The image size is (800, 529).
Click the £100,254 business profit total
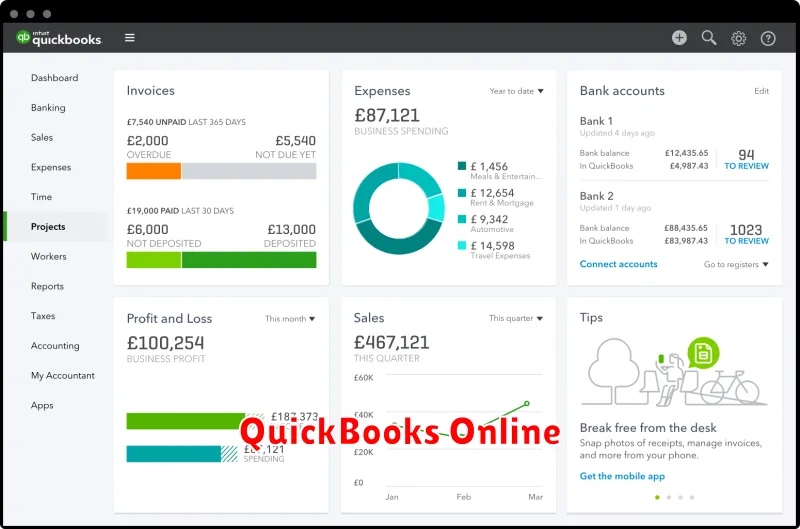point(165,343)
